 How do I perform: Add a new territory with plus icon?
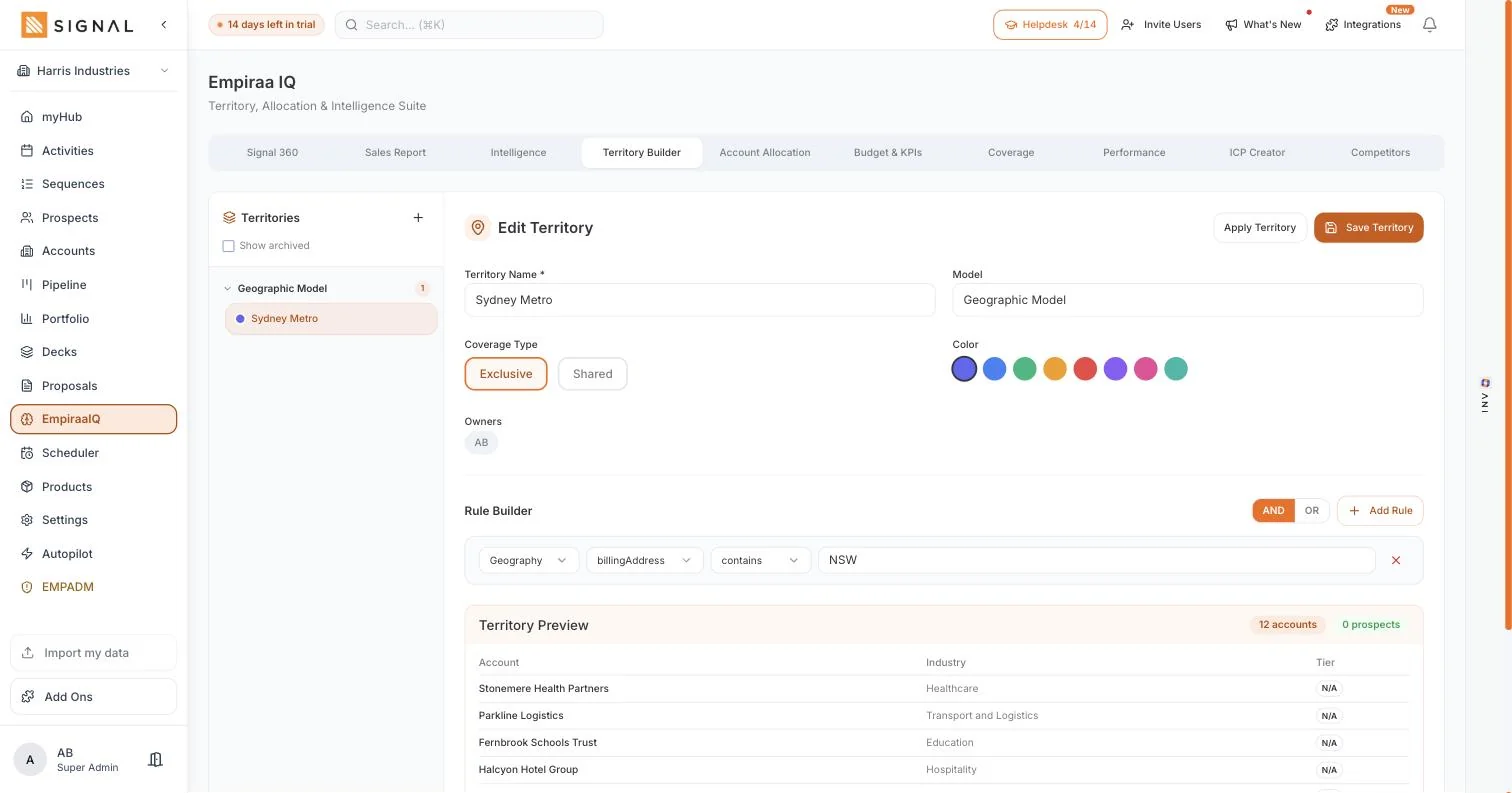tap(418, 217)
